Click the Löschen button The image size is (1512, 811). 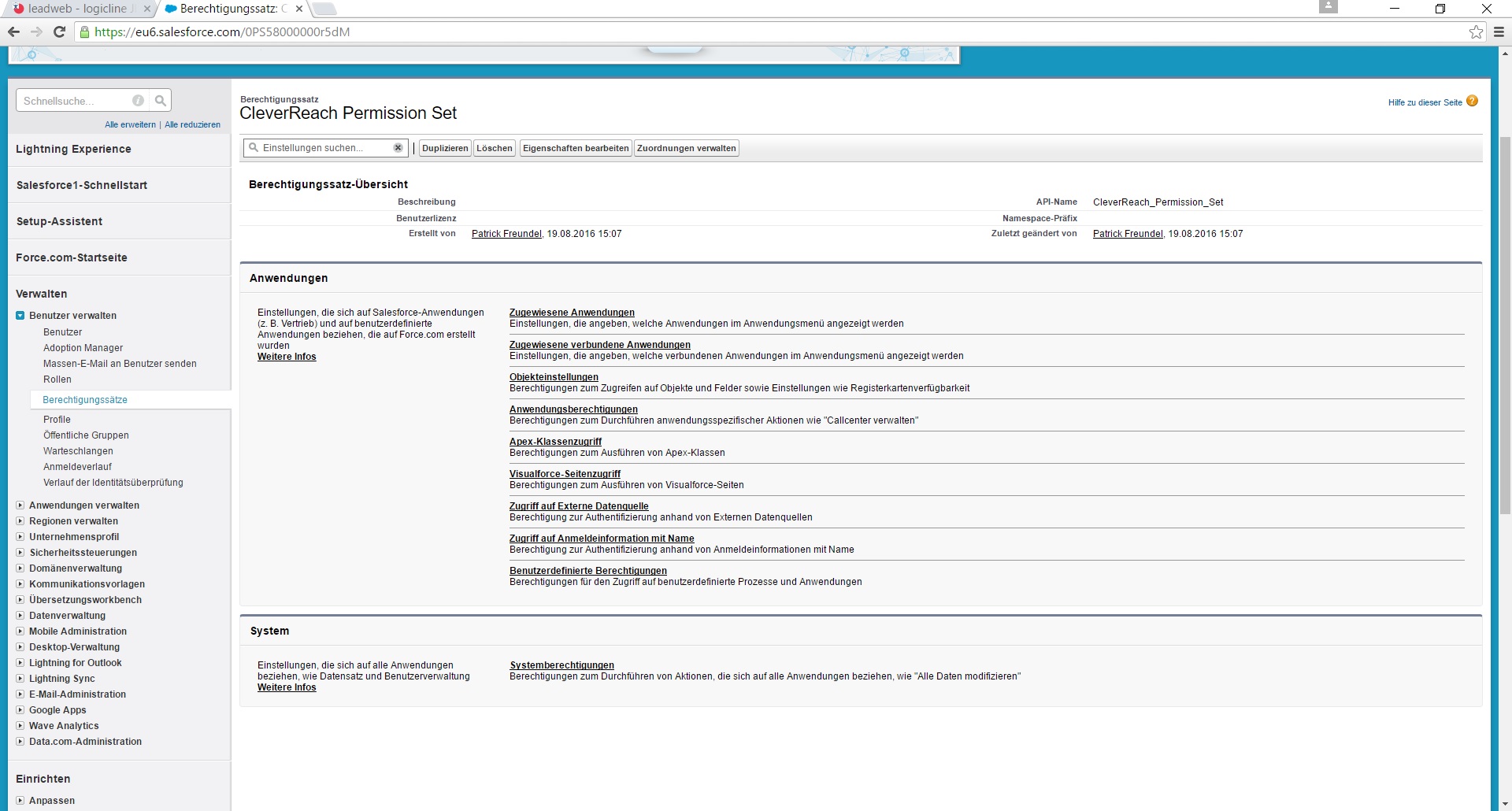point(495,148)
